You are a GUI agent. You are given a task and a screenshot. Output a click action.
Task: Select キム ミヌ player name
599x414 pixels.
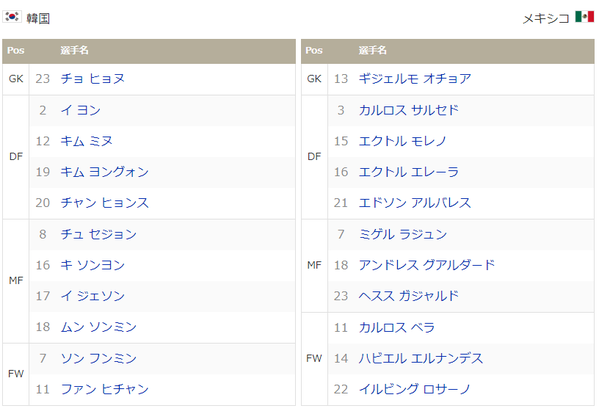pyautogui.click(x=86, y=141)
